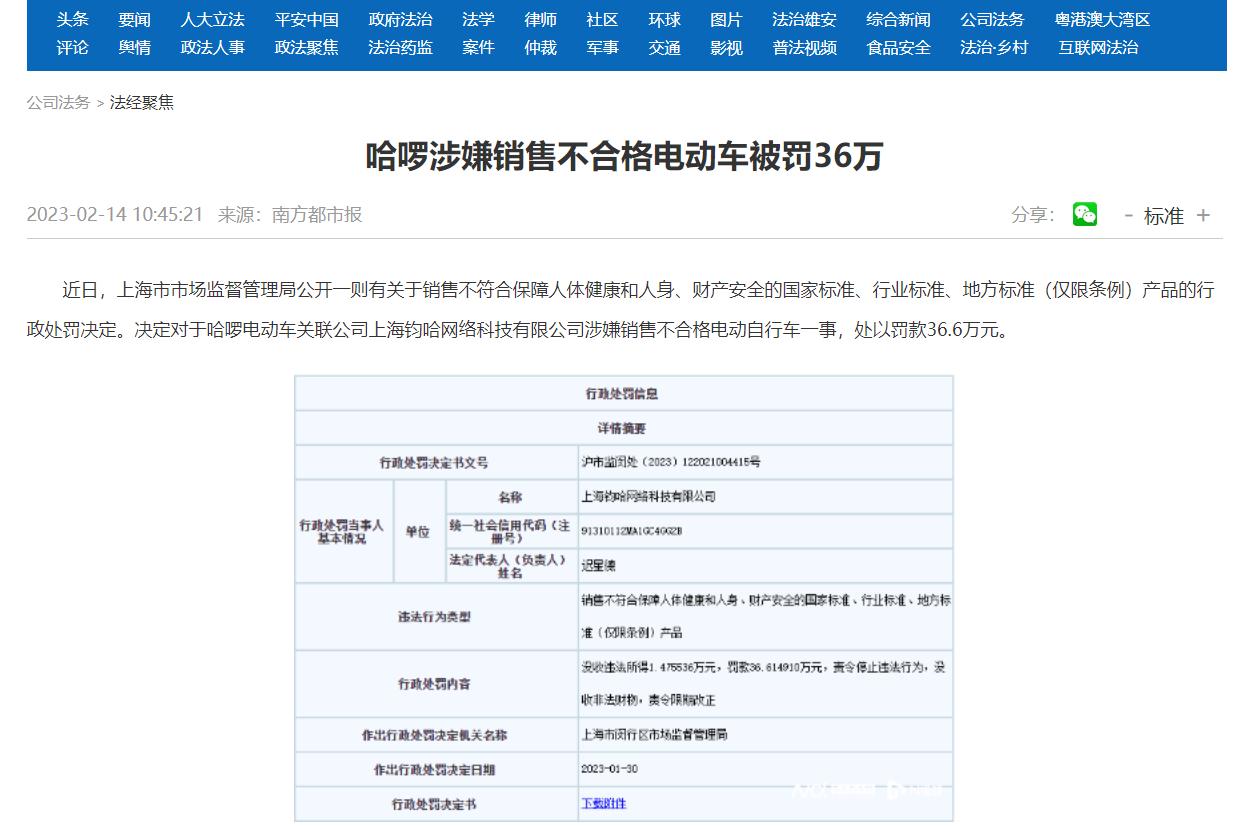View the 图片 picture channel
The height and width of the screenshot is (826, 1253).
(x=725, y=18)
